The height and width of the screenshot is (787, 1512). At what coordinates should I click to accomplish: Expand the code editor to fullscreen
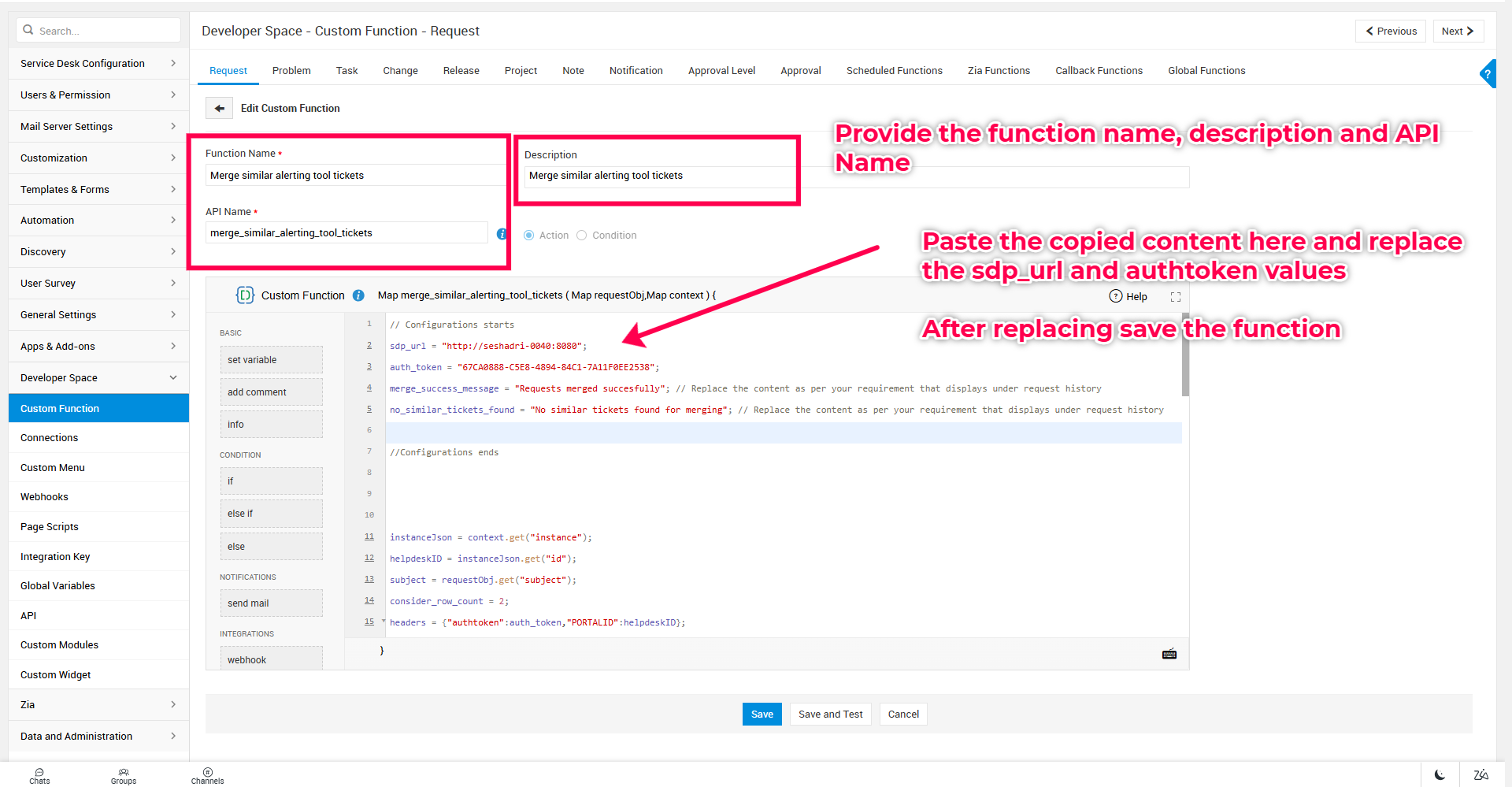[x=1175, y=297]
